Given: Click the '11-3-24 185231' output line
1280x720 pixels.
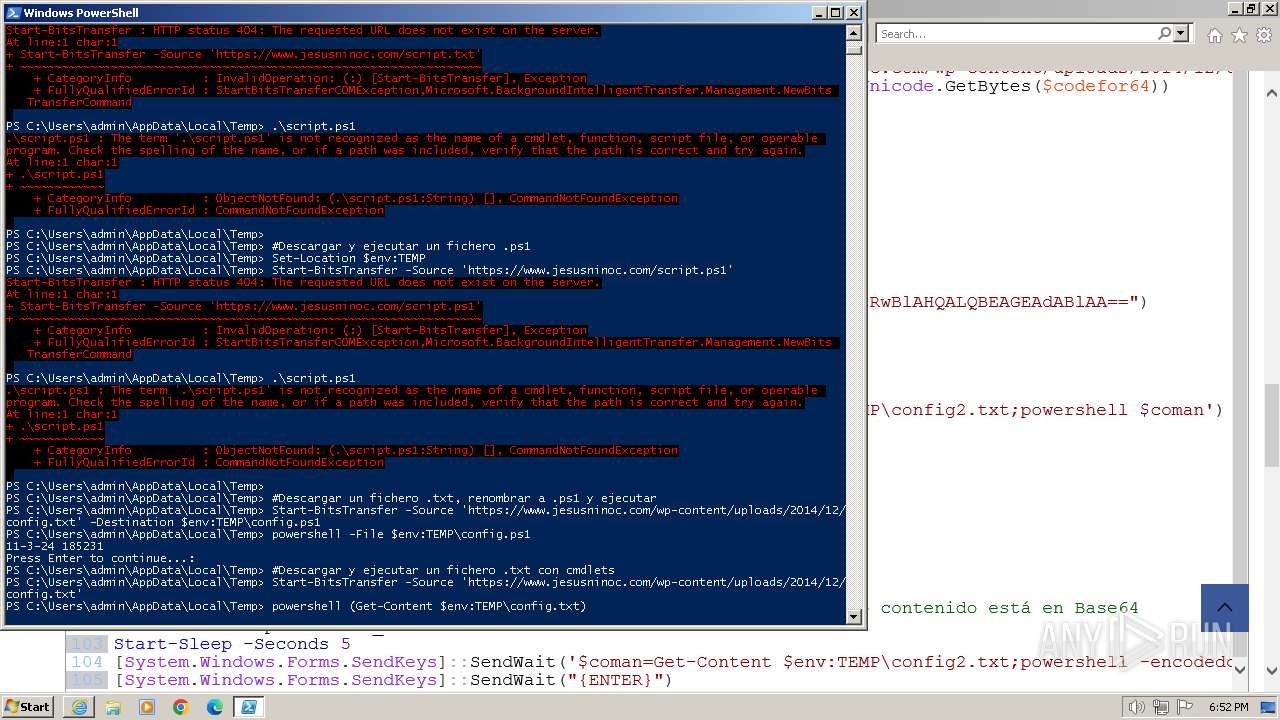Looking at the screenshot, I should click(x=54, y=546).
